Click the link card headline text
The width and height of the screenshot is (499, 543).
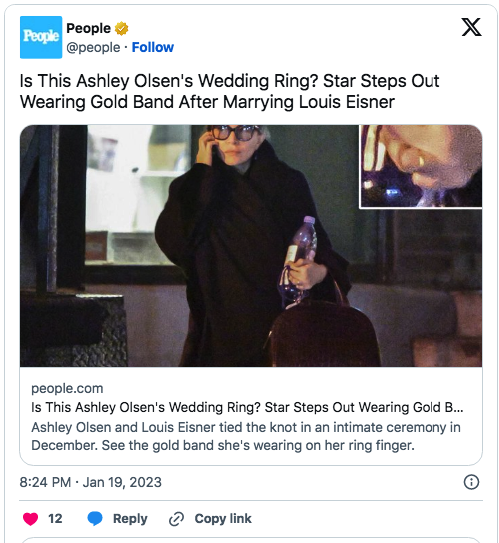pos(247,407)
